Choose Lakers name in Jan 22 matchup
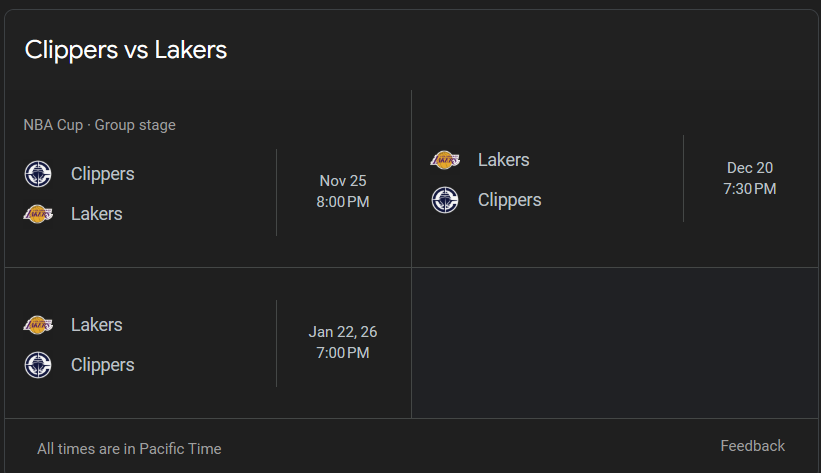The height and width of the screenshot is (473, 821). pyautogui.click(x=96, y=325)
